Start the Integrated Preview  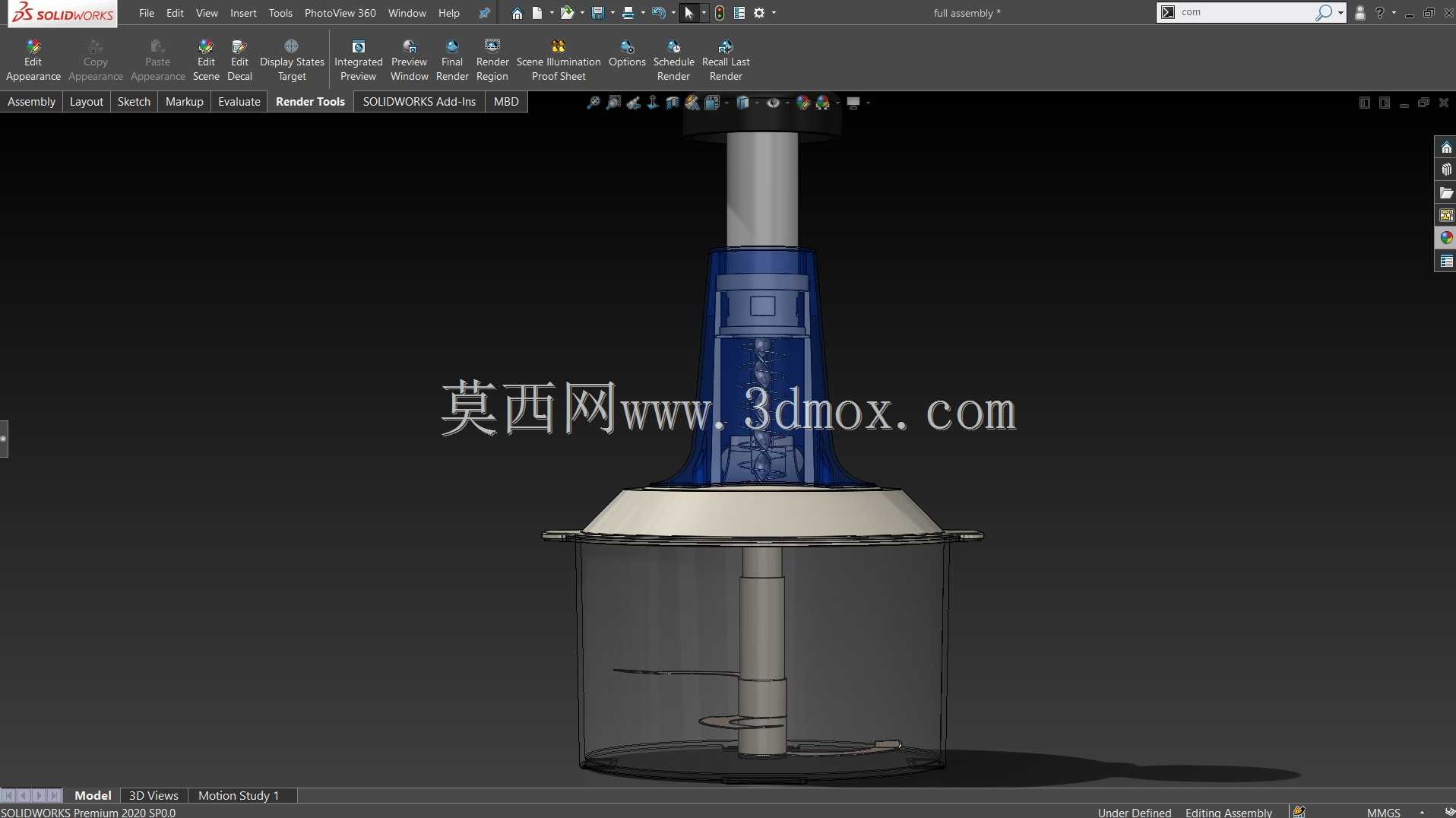tap(359, 60)
